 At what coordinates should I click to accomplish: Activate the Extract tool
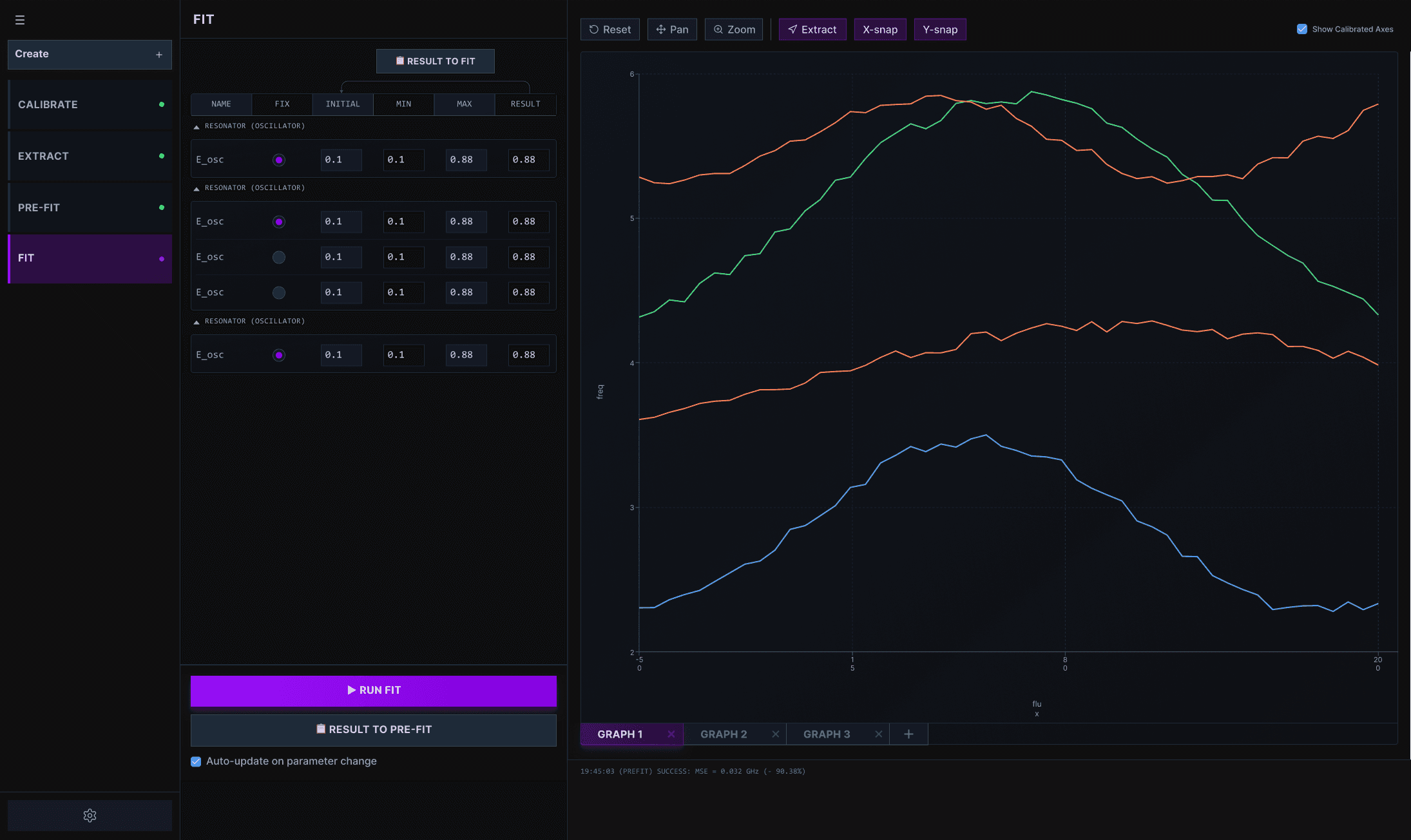[x=812, y=30]
